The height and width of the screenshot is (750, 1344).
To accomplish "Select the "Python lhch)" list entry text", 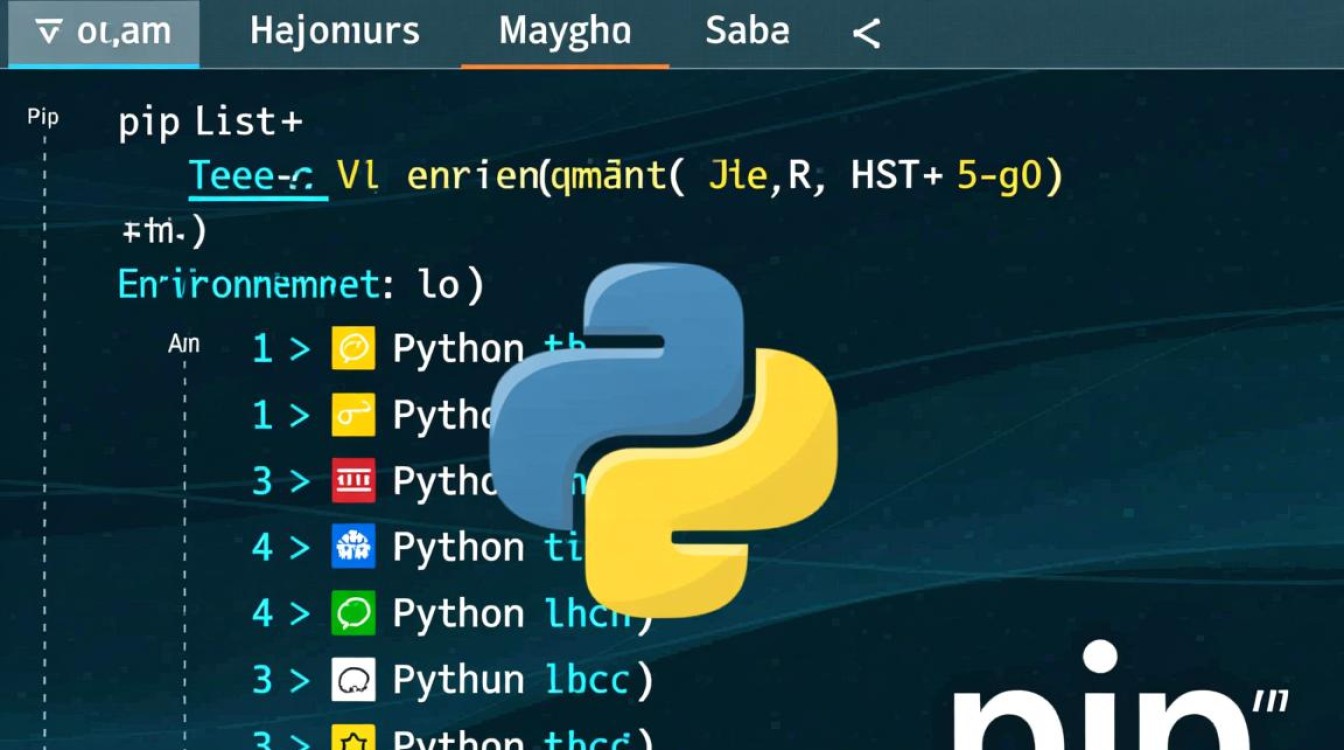I will point(523,614).
